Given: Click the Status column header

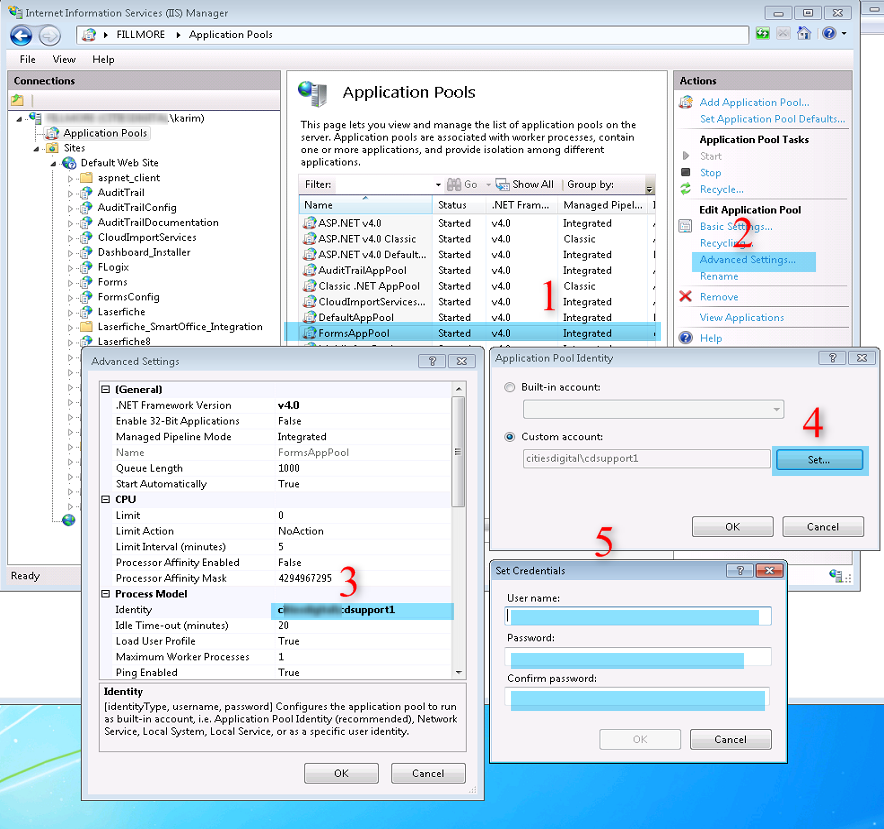Looking at the screenshot, I should 459,205.
